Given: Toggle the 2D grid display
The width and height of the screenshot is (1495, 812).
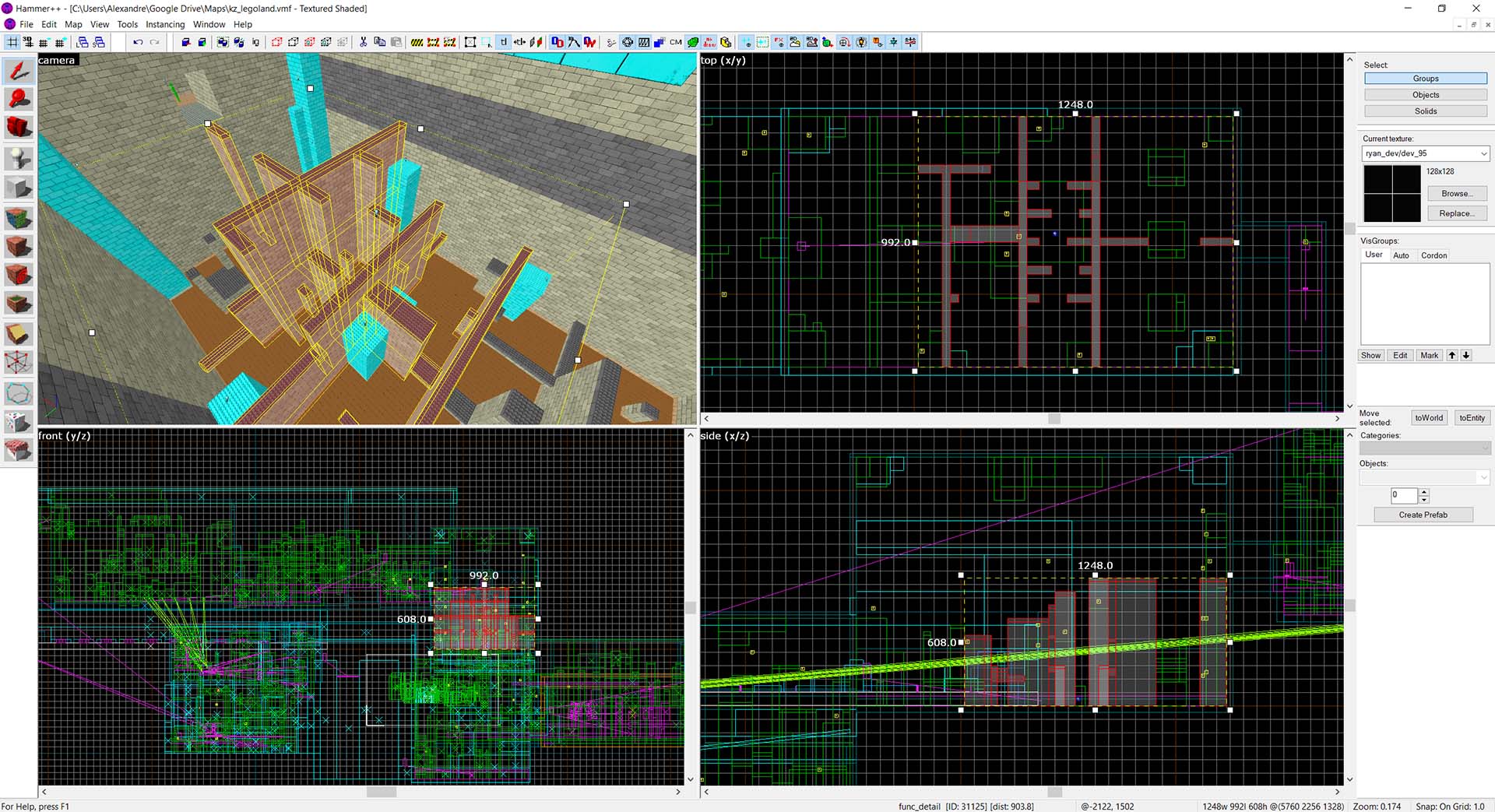Looking at the screenshot, I should click(x=12, y=42).
